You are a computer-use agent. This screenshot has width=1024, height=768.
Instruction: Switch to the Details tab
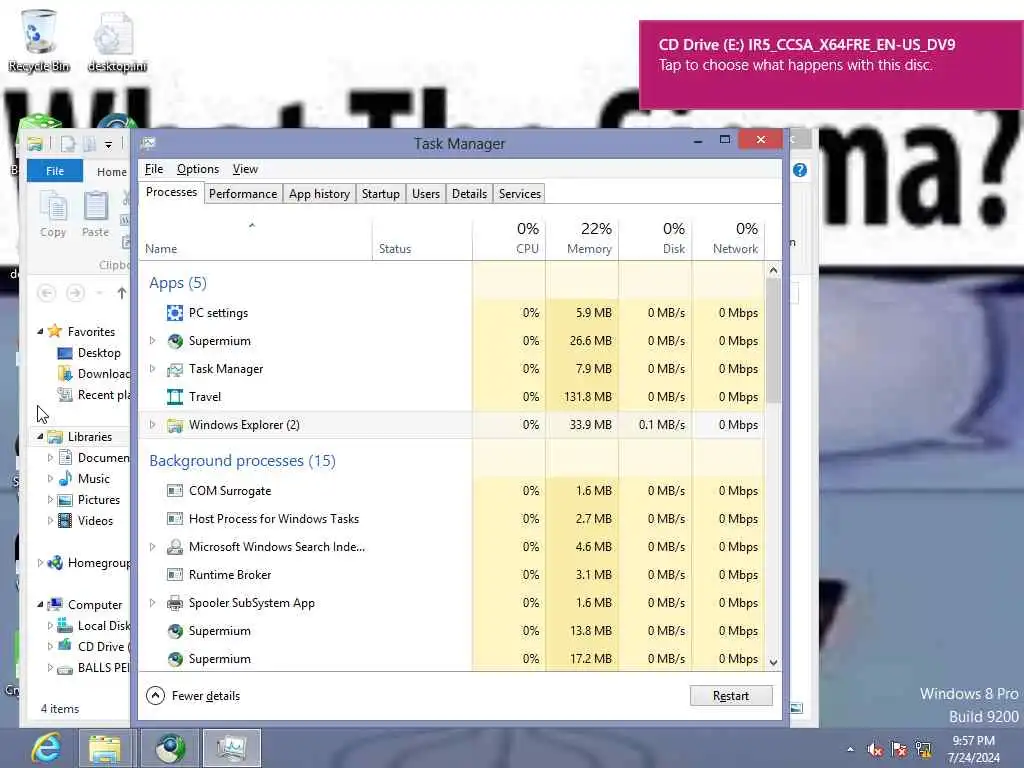click(x=470, y=194)
